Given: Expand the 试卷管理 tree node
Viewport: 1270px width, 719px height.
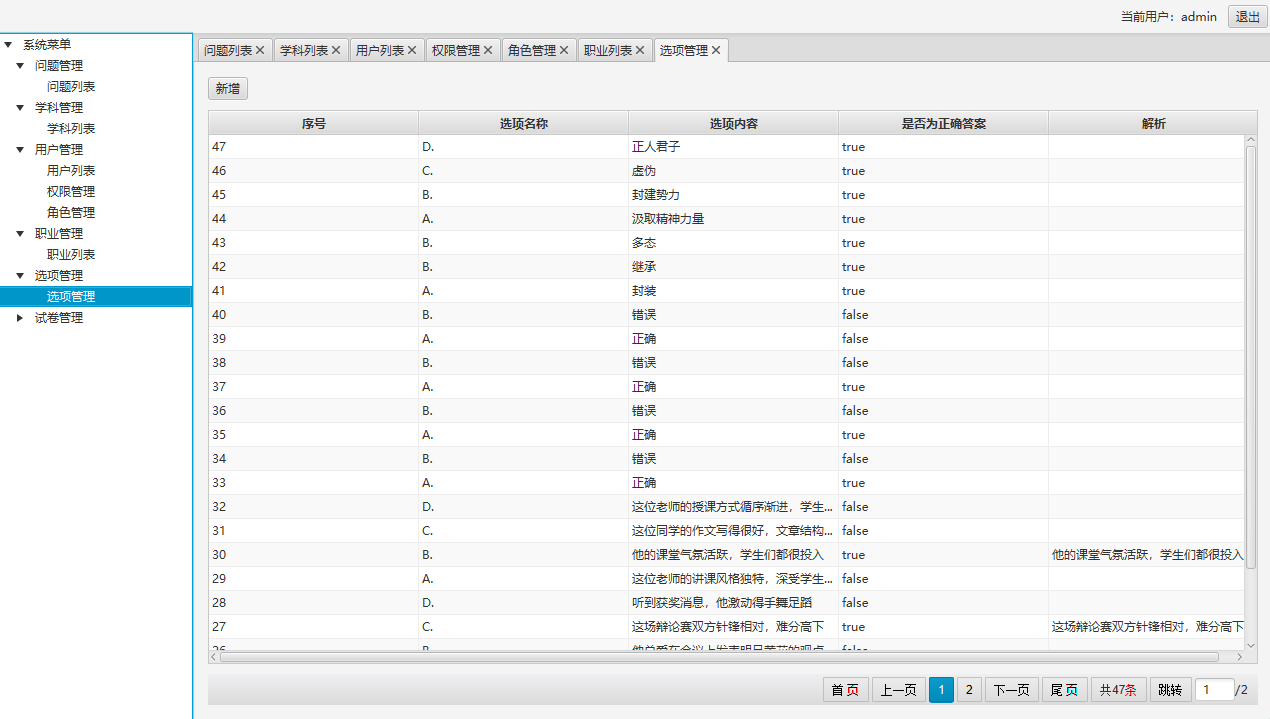Looking at the screenshot, I should tap(20, 318).
